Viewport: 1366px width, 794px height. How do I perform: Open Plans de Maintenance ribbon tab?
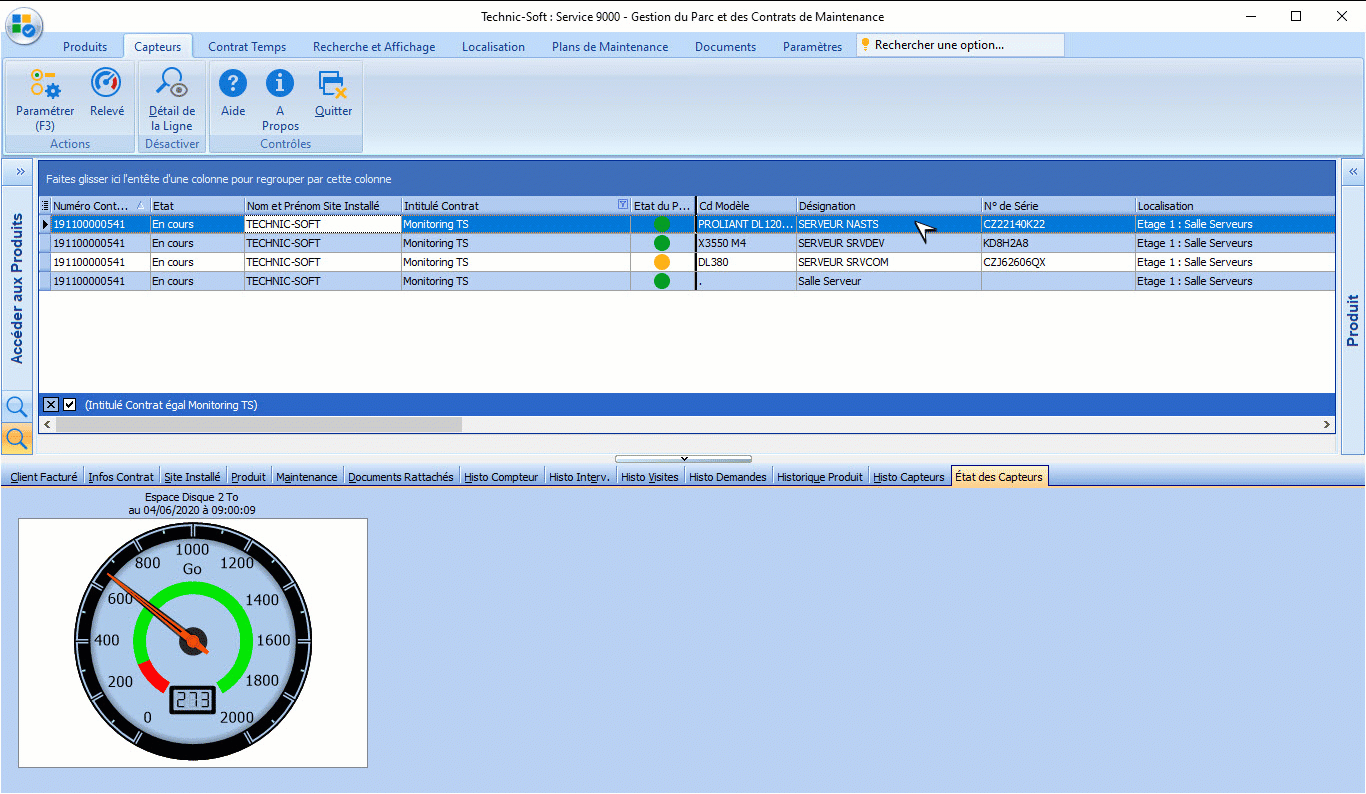pos(610,47)
